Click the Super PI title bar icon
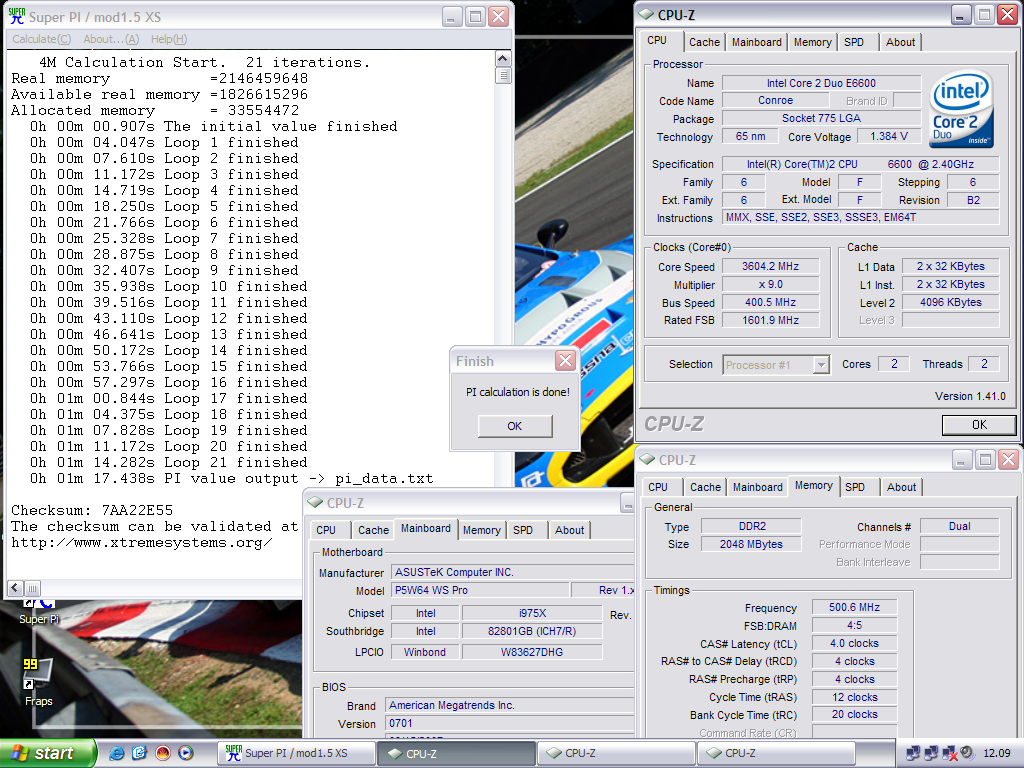The width and height of the screenshot is (1024, 768). pyautogui.click(x=16, y=16)
